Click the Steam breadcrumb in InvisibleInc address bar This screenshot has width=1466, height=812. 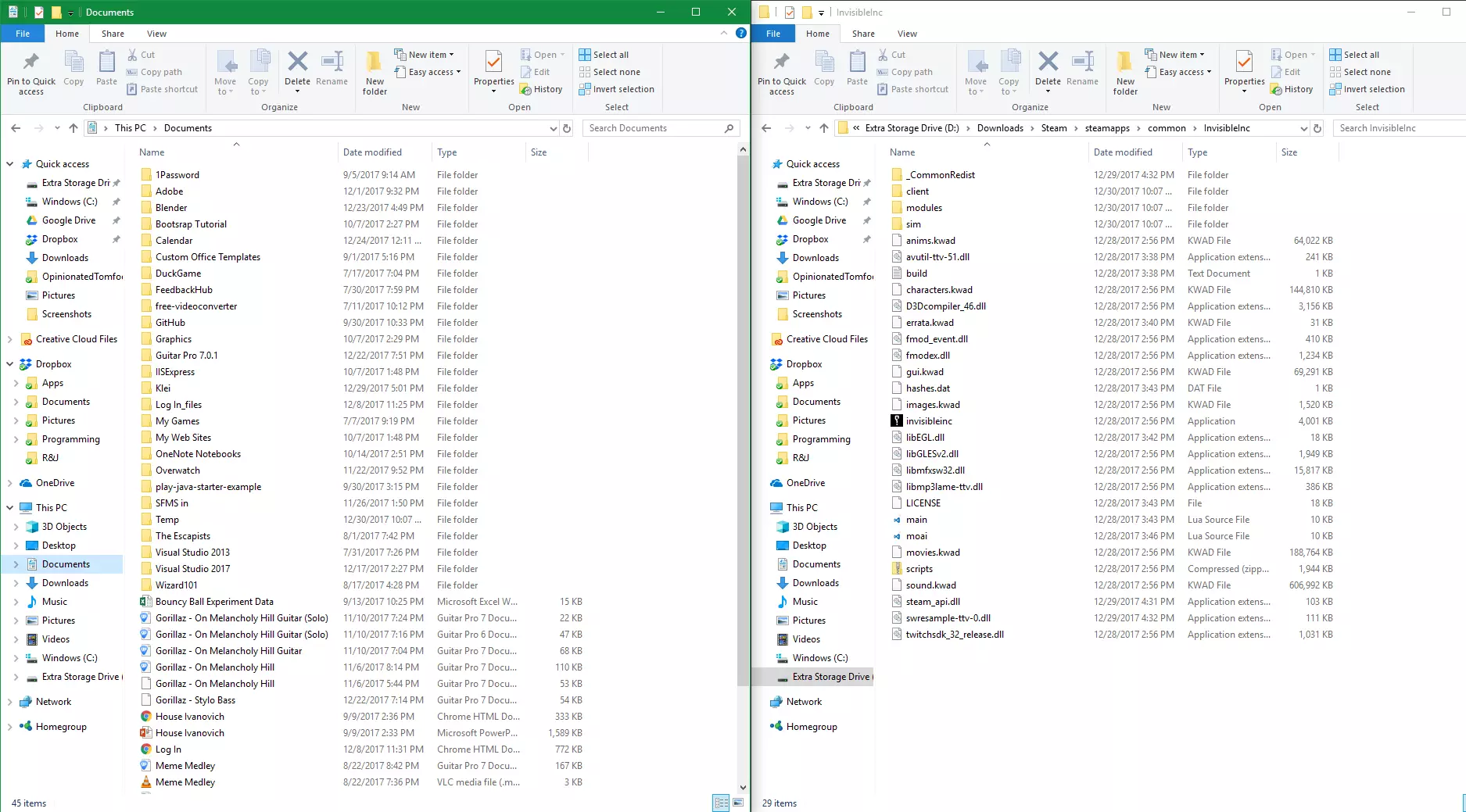tap(1054, 128)
